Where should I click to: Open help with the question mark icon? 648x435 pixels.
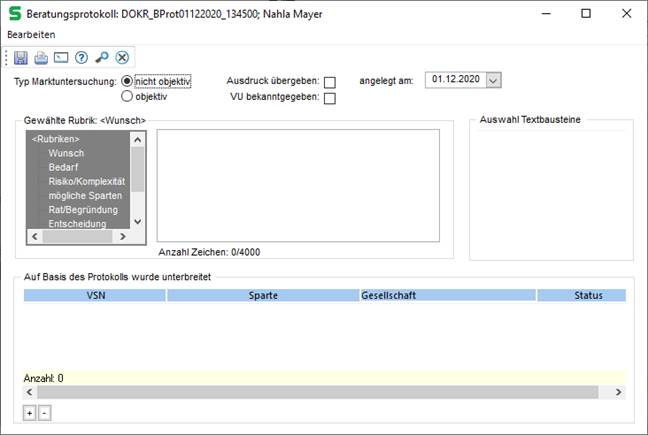click(81, 58)
